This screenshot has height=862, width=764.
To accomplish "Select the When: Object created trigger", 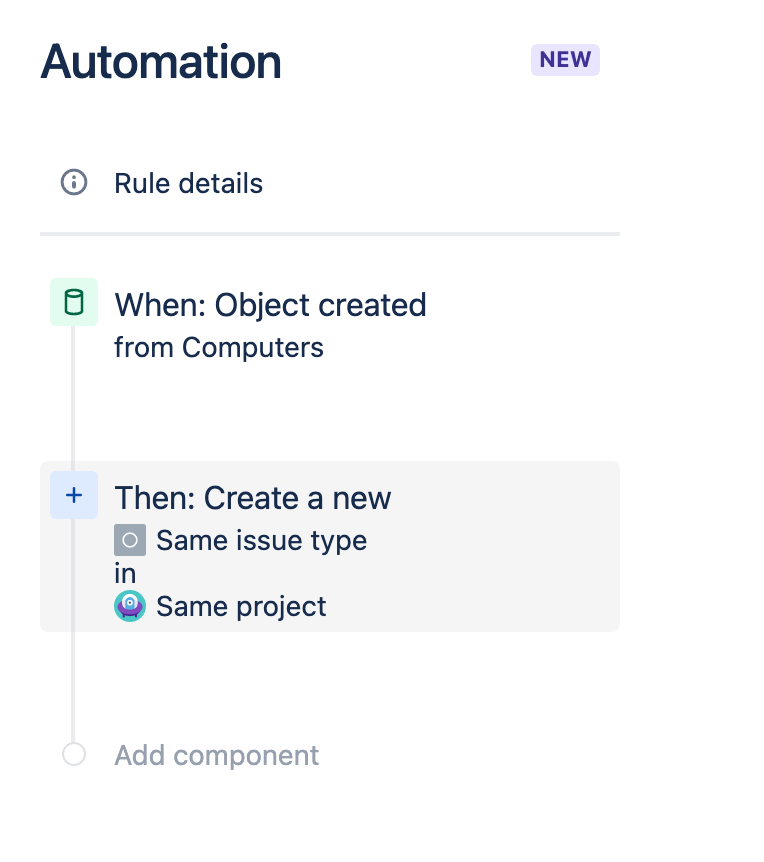I will point(270,304).
